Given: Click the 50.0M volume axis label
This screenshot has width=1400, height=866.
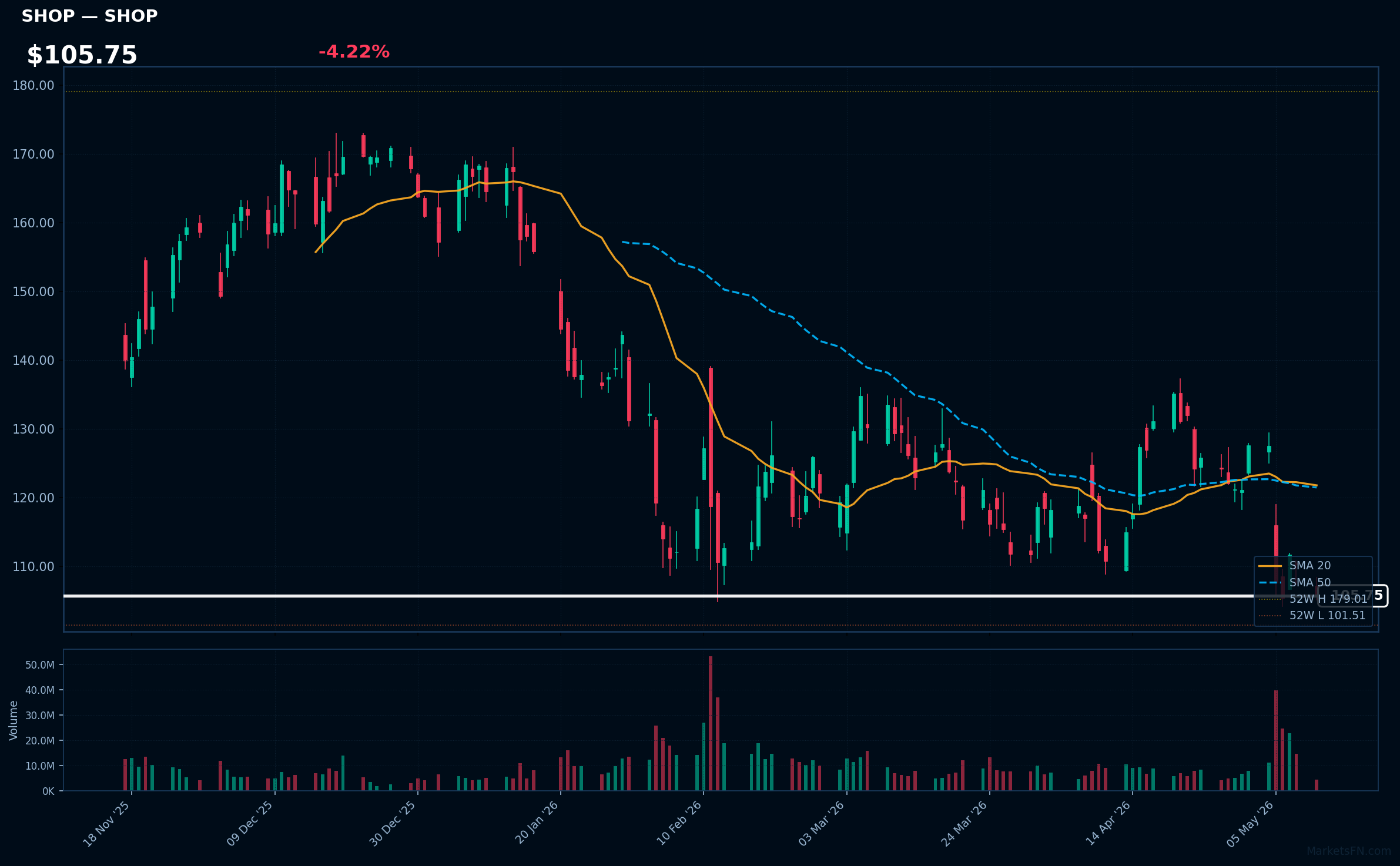Looking at the screenshot, I should tap(40, 665).
